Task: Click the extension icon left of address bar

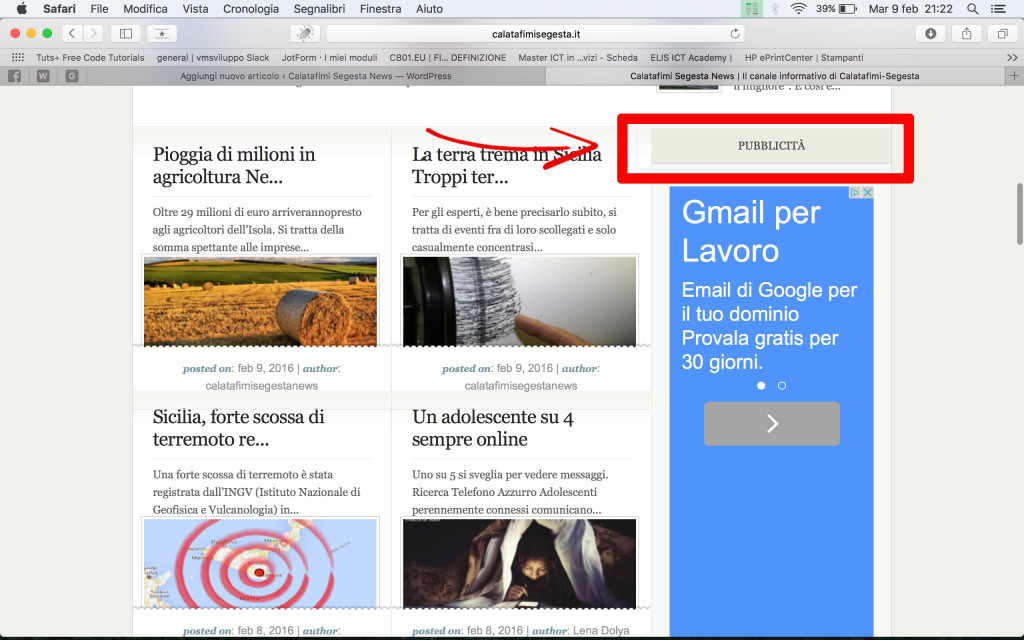Action: click(305, 33)
